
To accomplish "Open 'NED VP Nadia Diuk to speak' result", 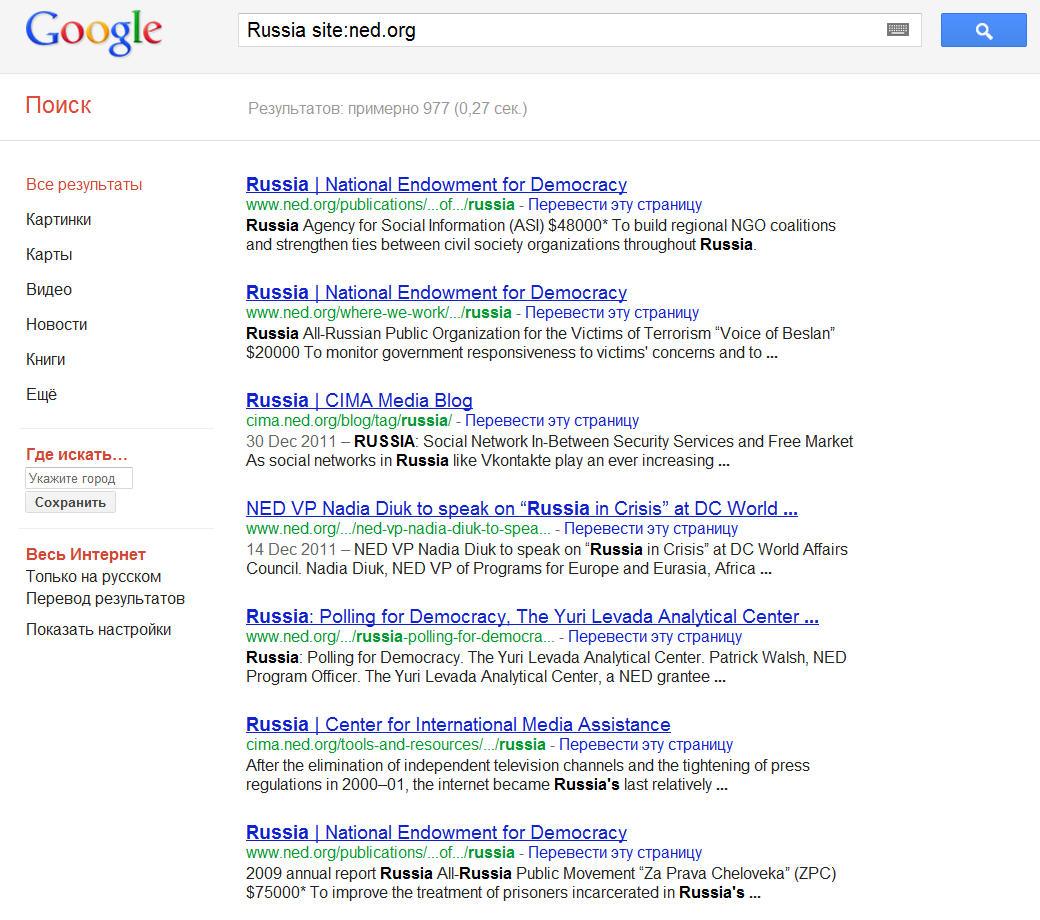I will click(522, 509).
